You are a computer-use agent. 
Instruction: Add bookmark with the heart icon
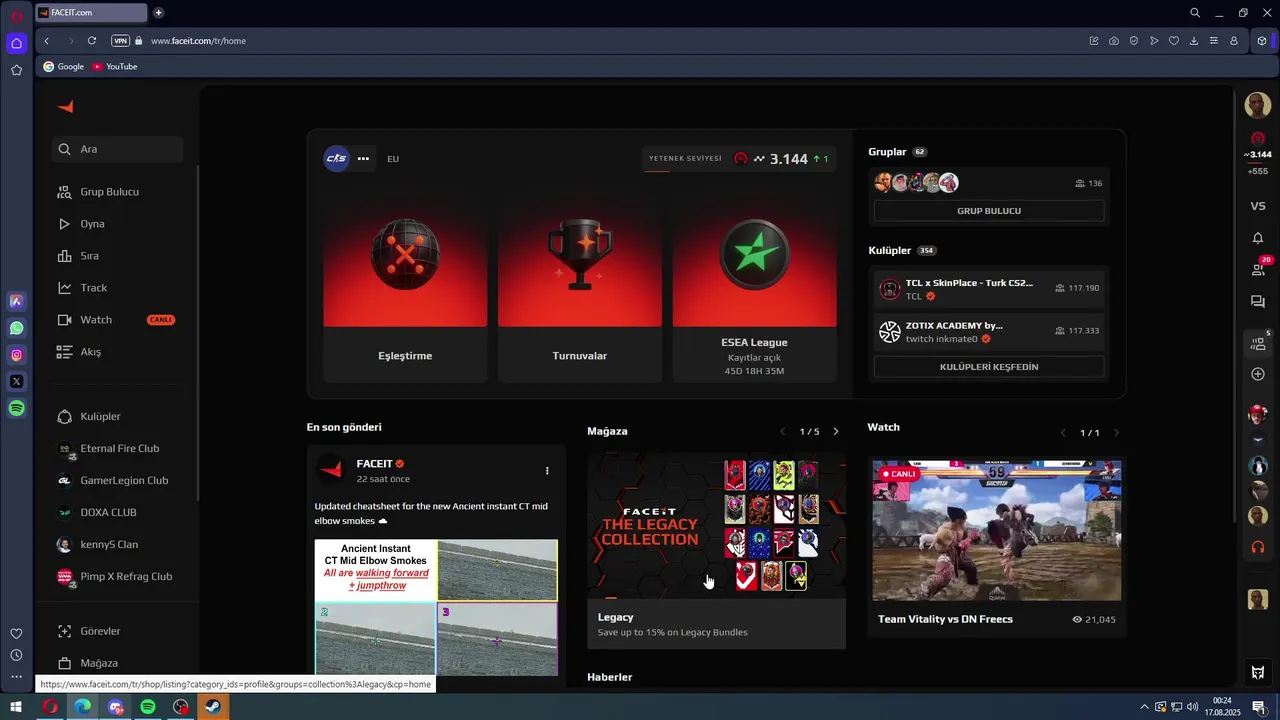pos(1174,41)
